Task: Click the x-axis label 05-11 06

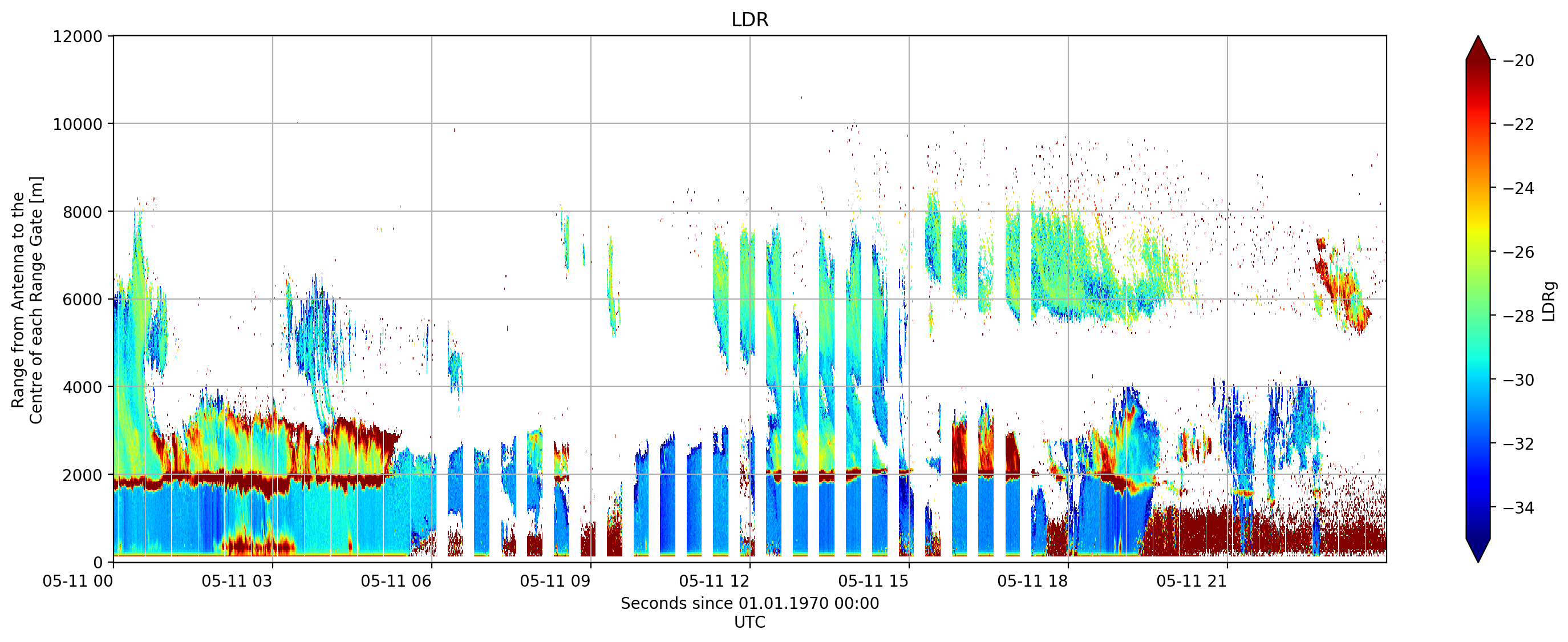Action: 396,581
